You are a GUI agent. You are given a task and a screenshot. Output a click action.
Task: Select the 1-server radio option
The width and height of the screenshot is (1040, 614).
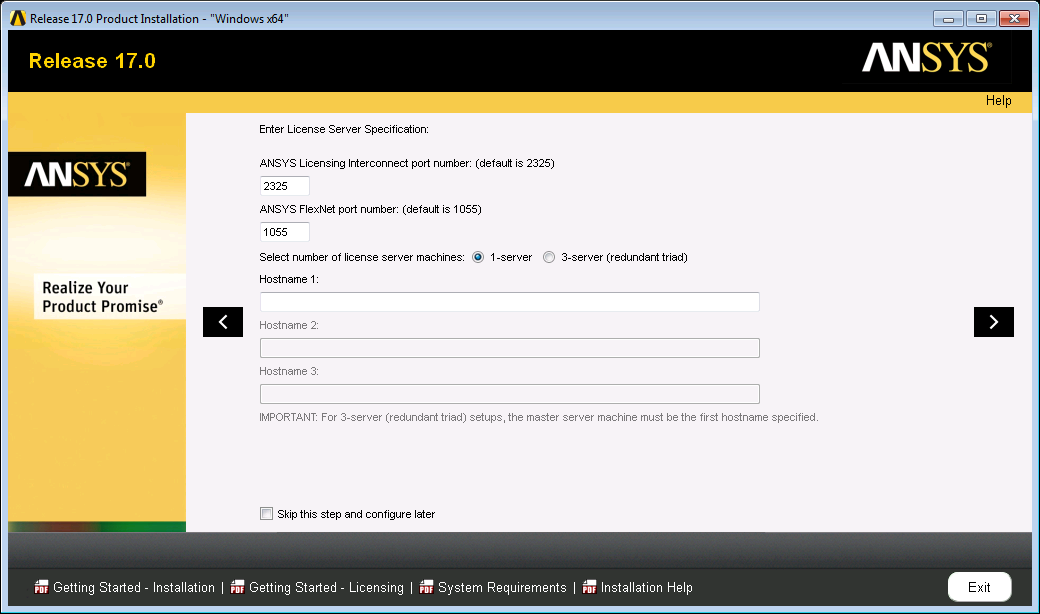[478, 257]
